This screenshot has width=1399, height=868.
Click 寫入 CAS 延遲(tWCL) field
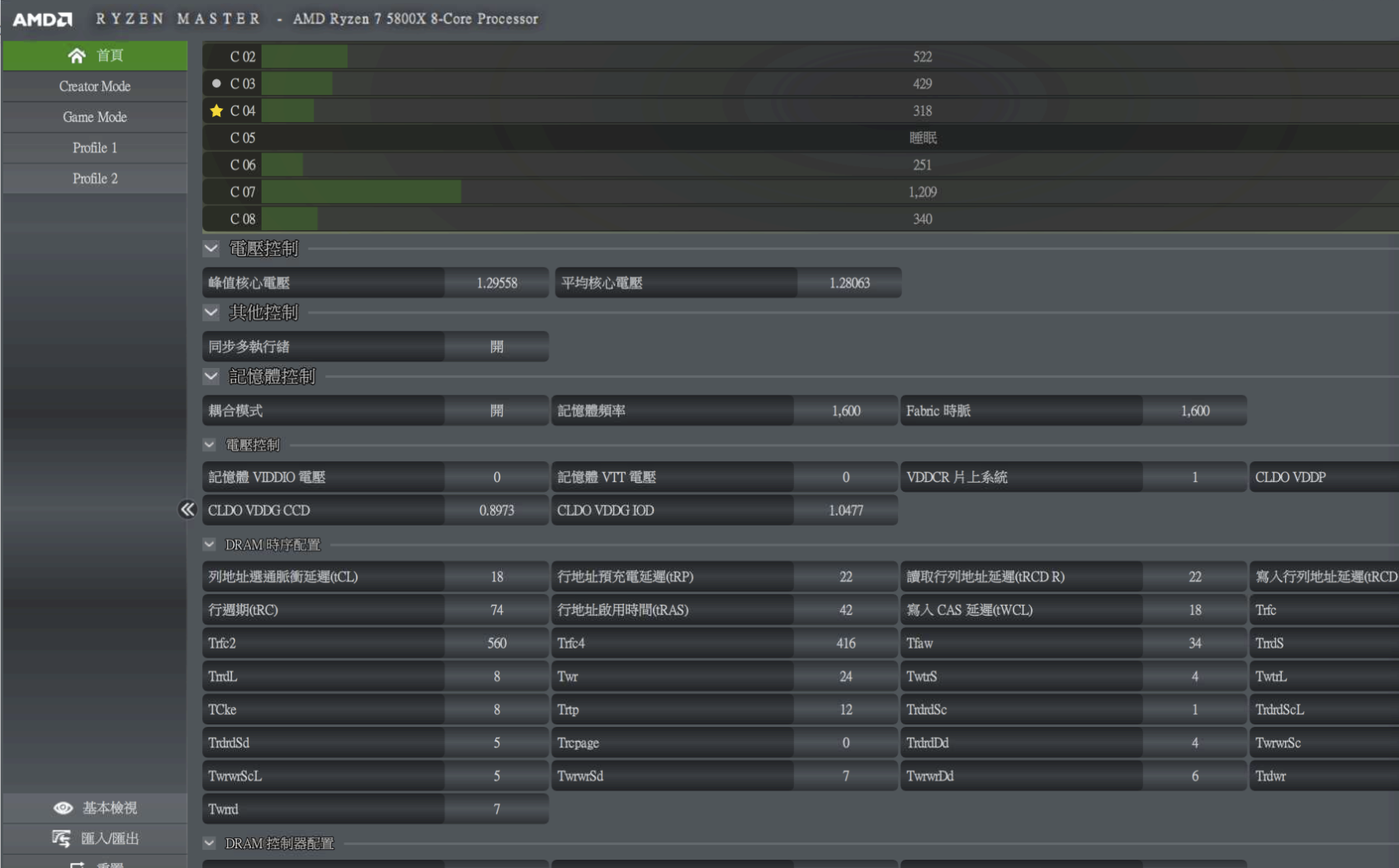[x=1074, y=610]
